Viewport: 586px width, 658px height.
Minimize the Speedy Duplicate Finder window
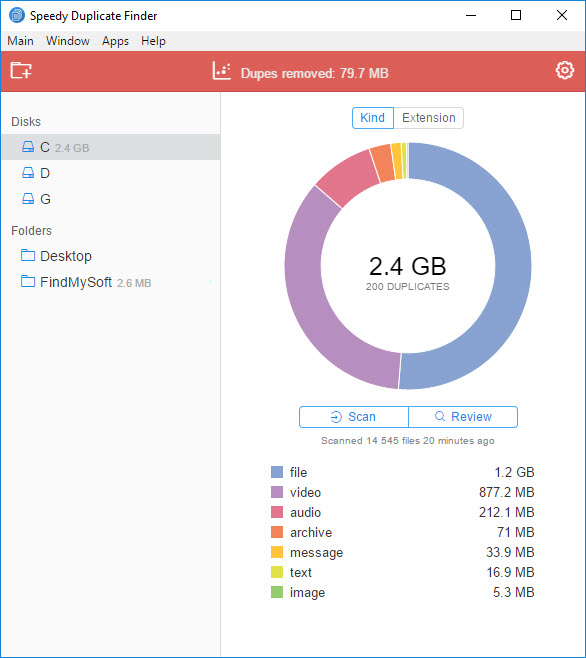pyautogui.click(x=471, y=16)
